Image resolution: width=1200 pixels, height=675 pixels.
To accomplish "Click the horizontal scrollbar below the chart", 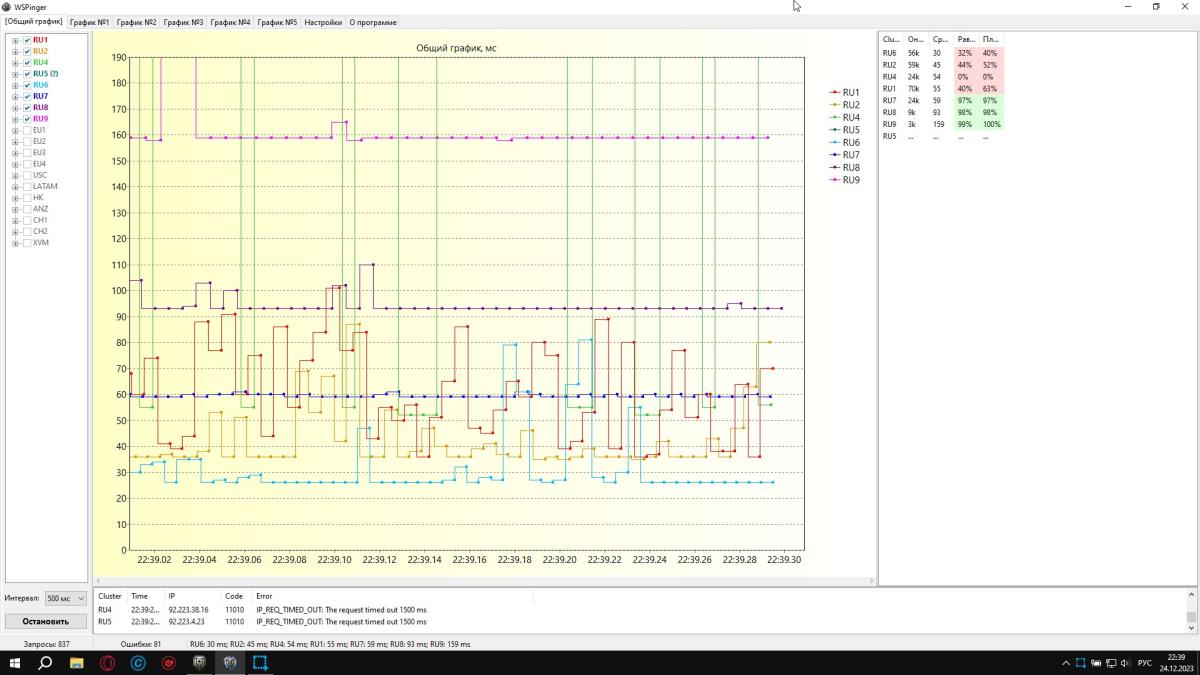I will pos(480,581).
